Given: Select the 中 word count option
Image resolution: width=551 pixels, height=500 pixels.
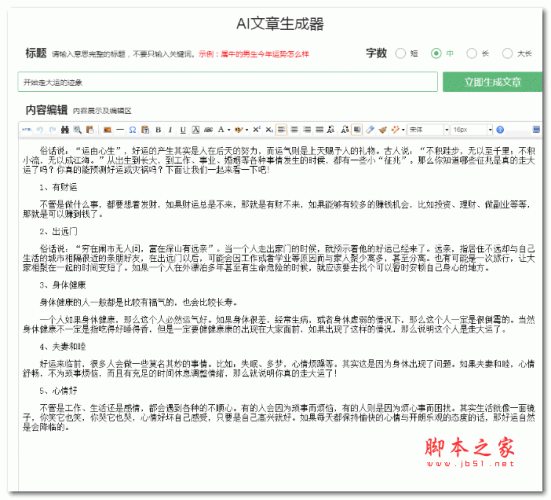Looking at the screenshot, I should [x=436, y=53].
